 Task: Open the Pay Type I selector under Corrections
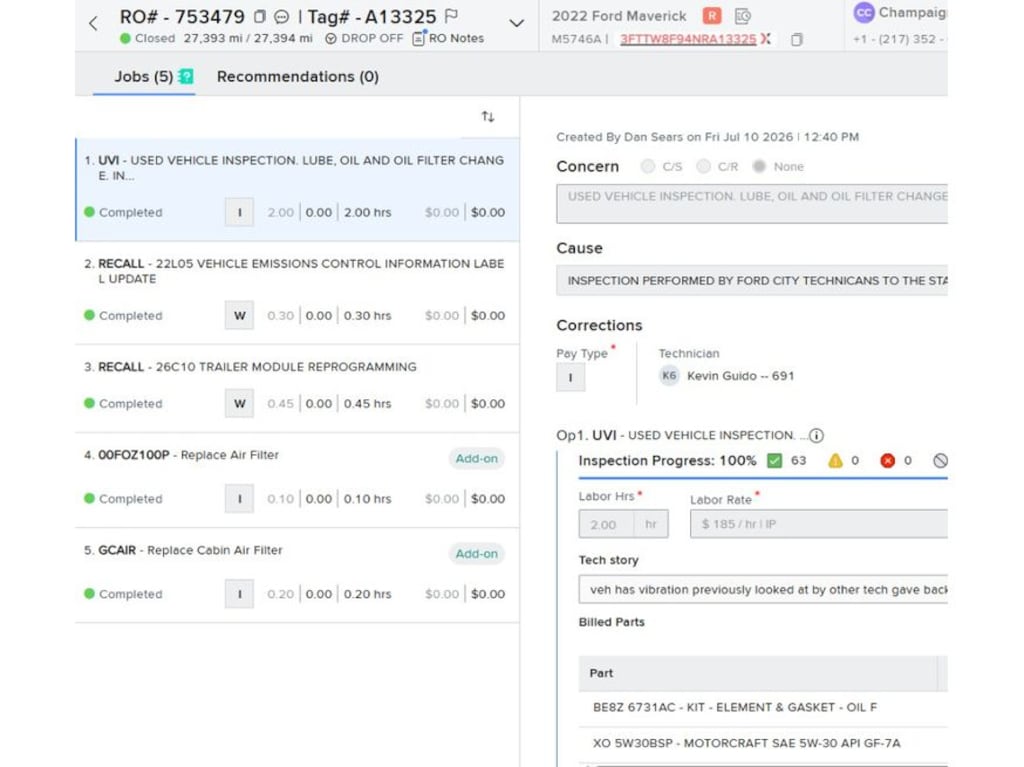coord(571,377)
